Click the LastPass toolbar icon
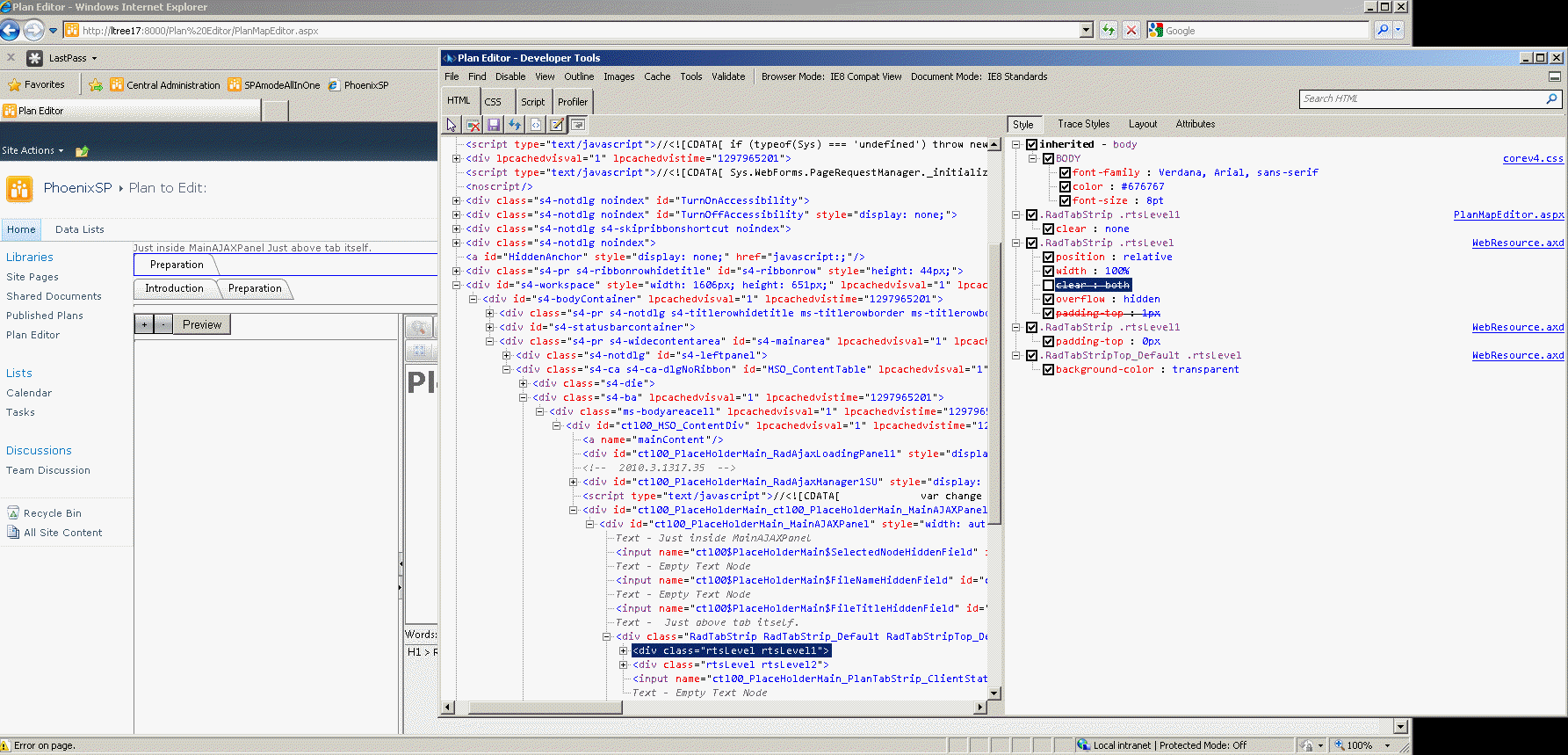The height and width of the screenshot is (755, 1568). point(35,58)
